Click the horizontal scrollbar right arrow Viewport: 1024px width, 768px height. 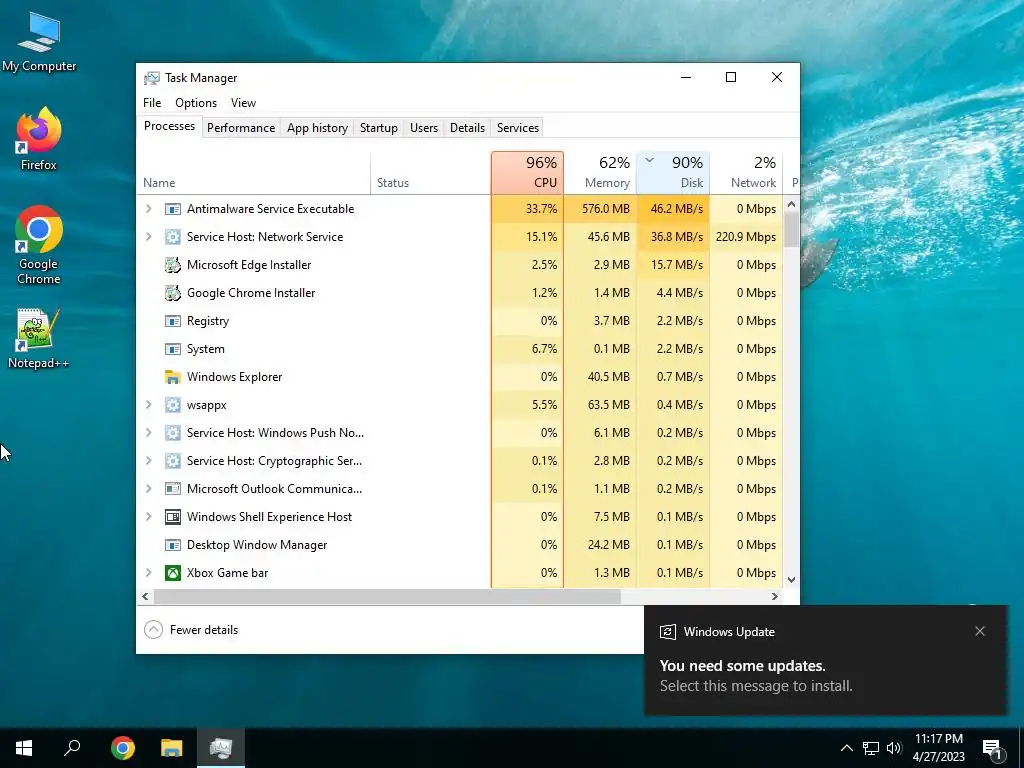point(775,596)
